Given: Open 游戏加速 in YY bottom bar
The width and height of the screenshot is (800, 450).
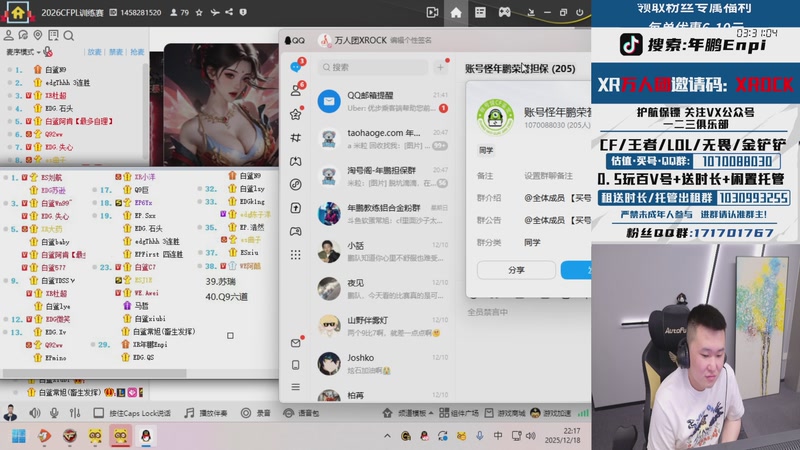Looking at the screenshot, I should click(x=551, y=413).
